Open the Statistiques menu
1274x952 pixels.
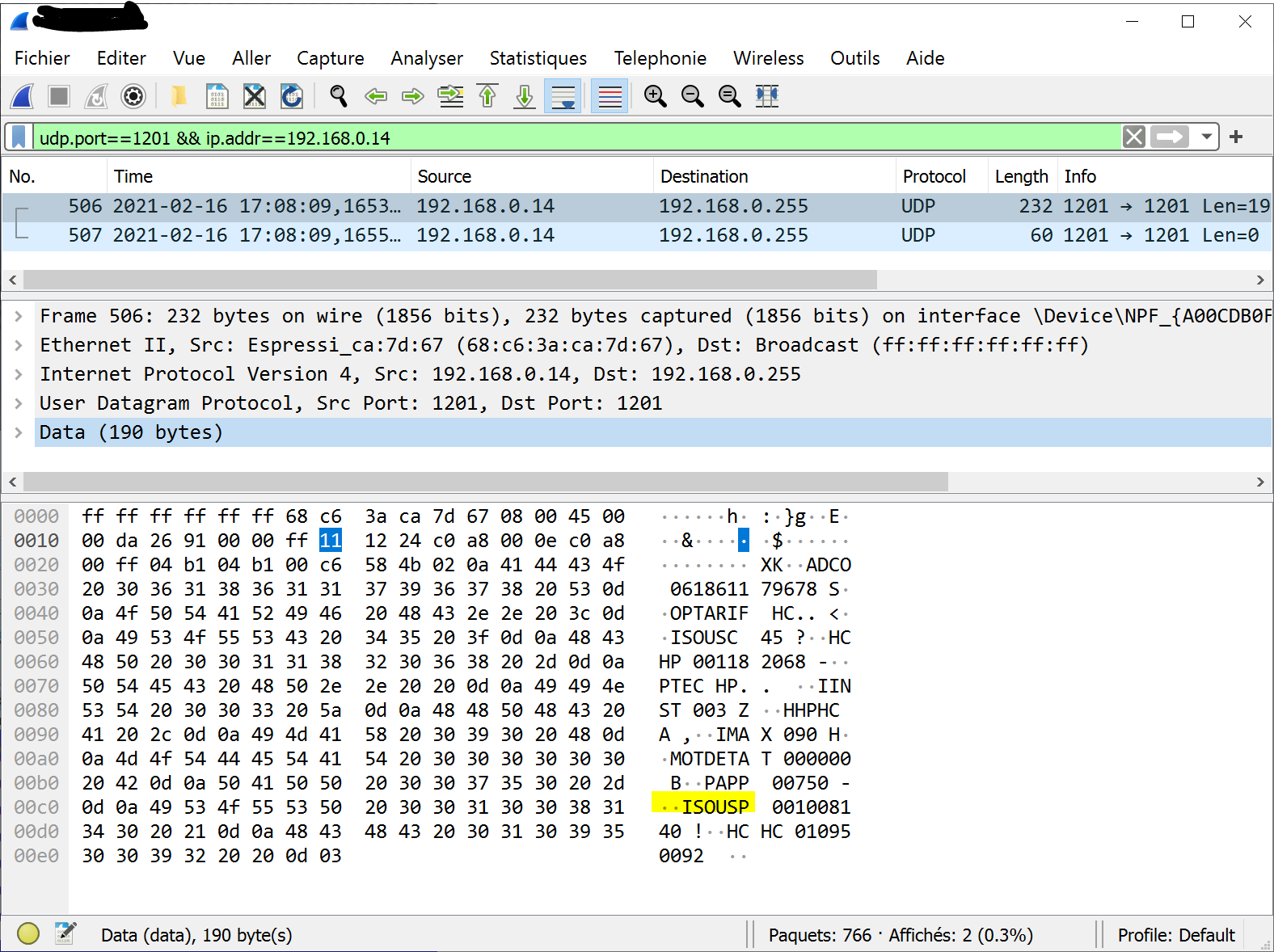(538, 58)
